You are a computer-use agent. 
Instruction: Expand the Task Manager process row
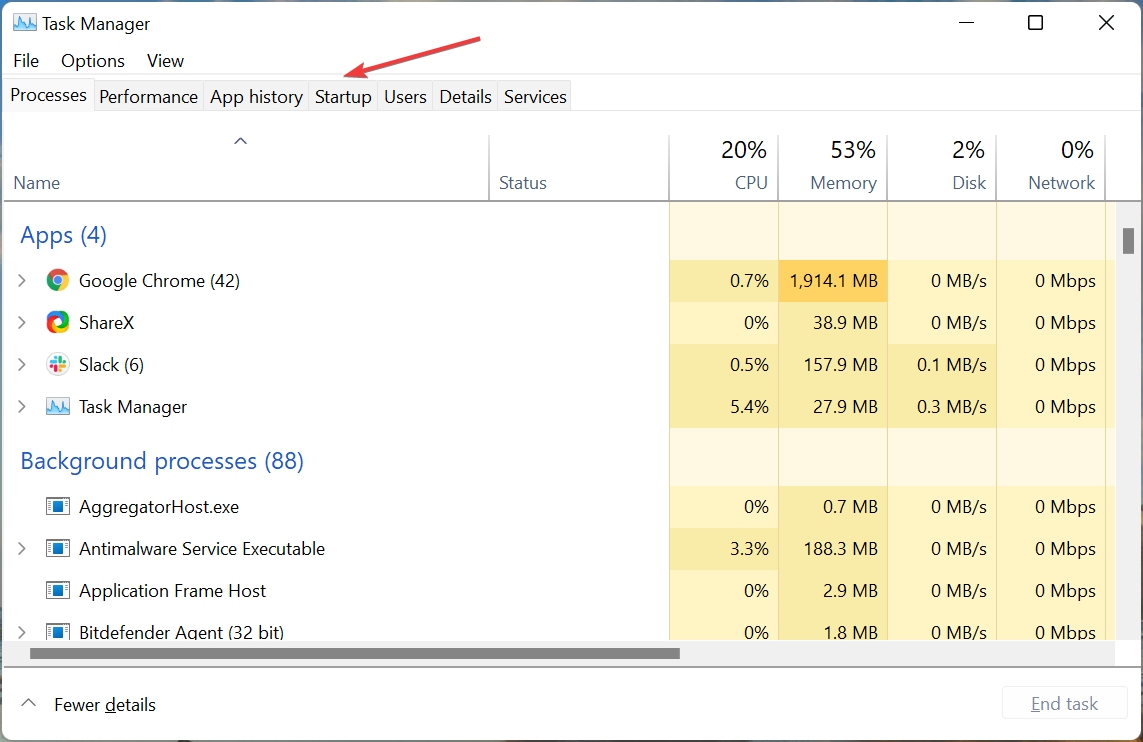(x=22, y=407)
